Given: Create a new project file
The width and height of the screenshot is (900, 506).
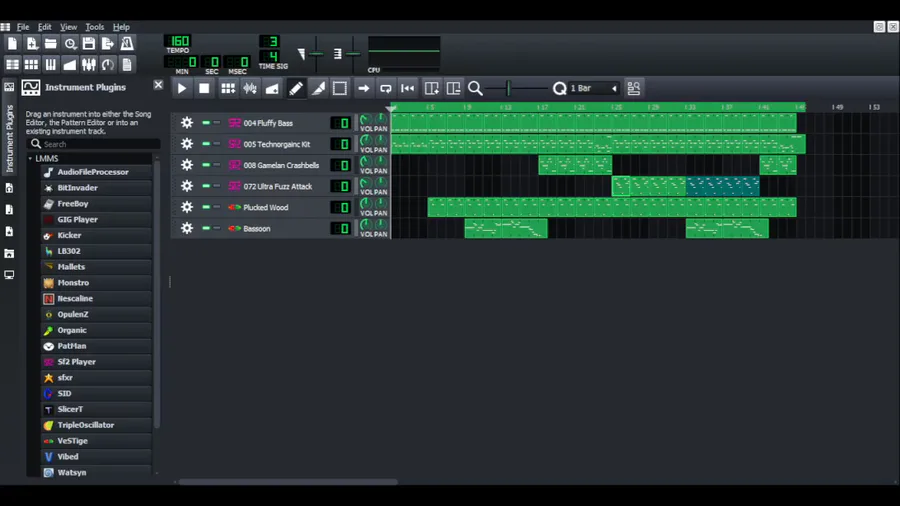Looking at the screenshot, I should tap(12, 44).
